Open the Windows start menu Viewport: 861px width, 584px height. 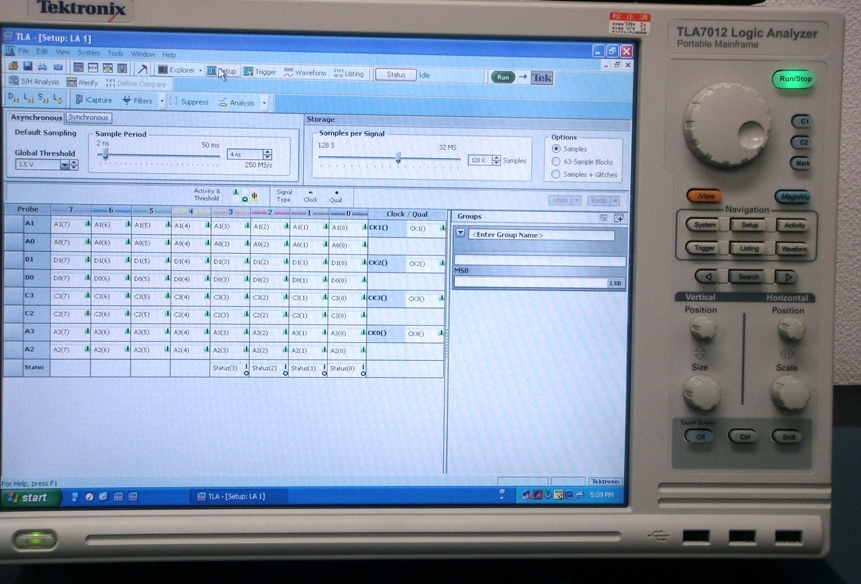coord(29,497)
